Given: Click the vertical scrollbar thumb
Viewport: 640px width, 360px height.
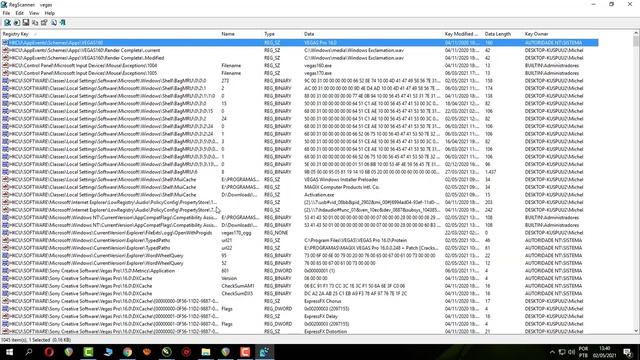Looking at the screenshot, I should coord(636,41).
